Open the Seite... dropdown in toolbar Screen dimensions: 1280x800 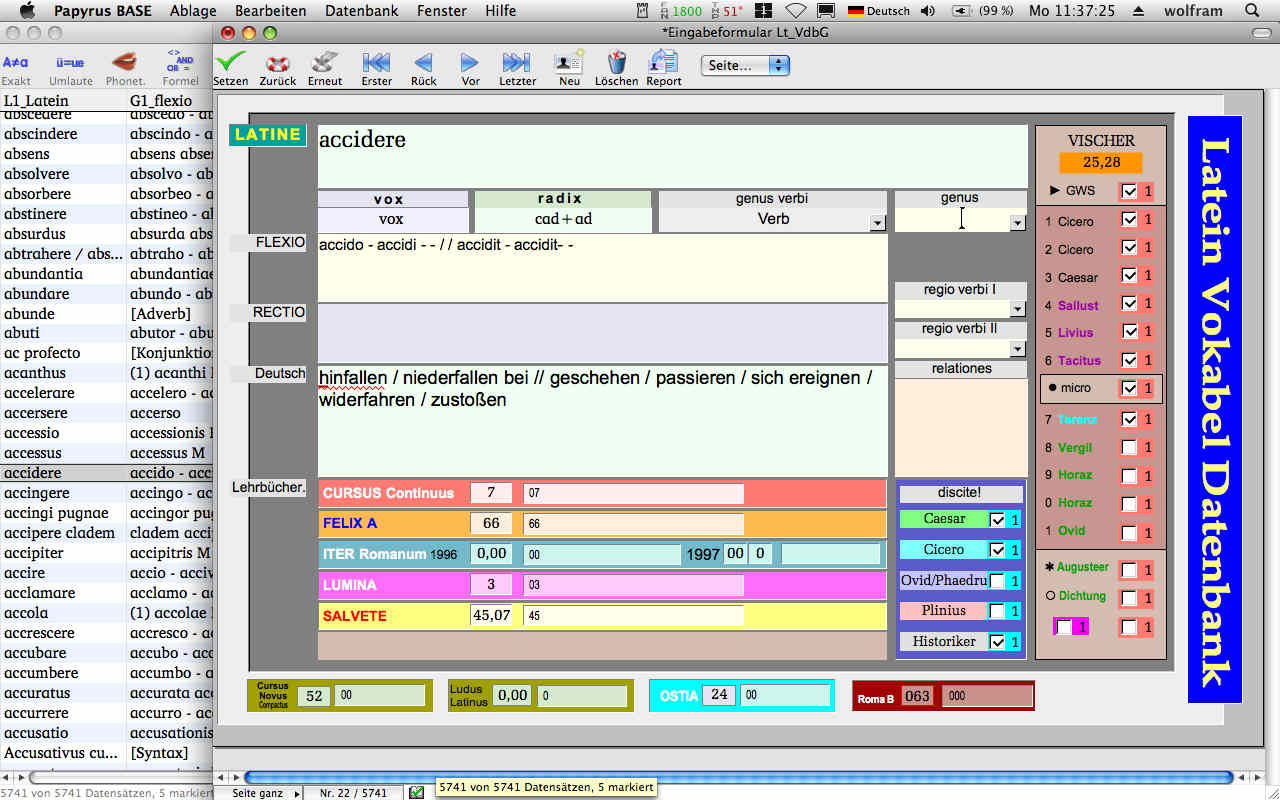pyautogui.click(x=746, y=65)
